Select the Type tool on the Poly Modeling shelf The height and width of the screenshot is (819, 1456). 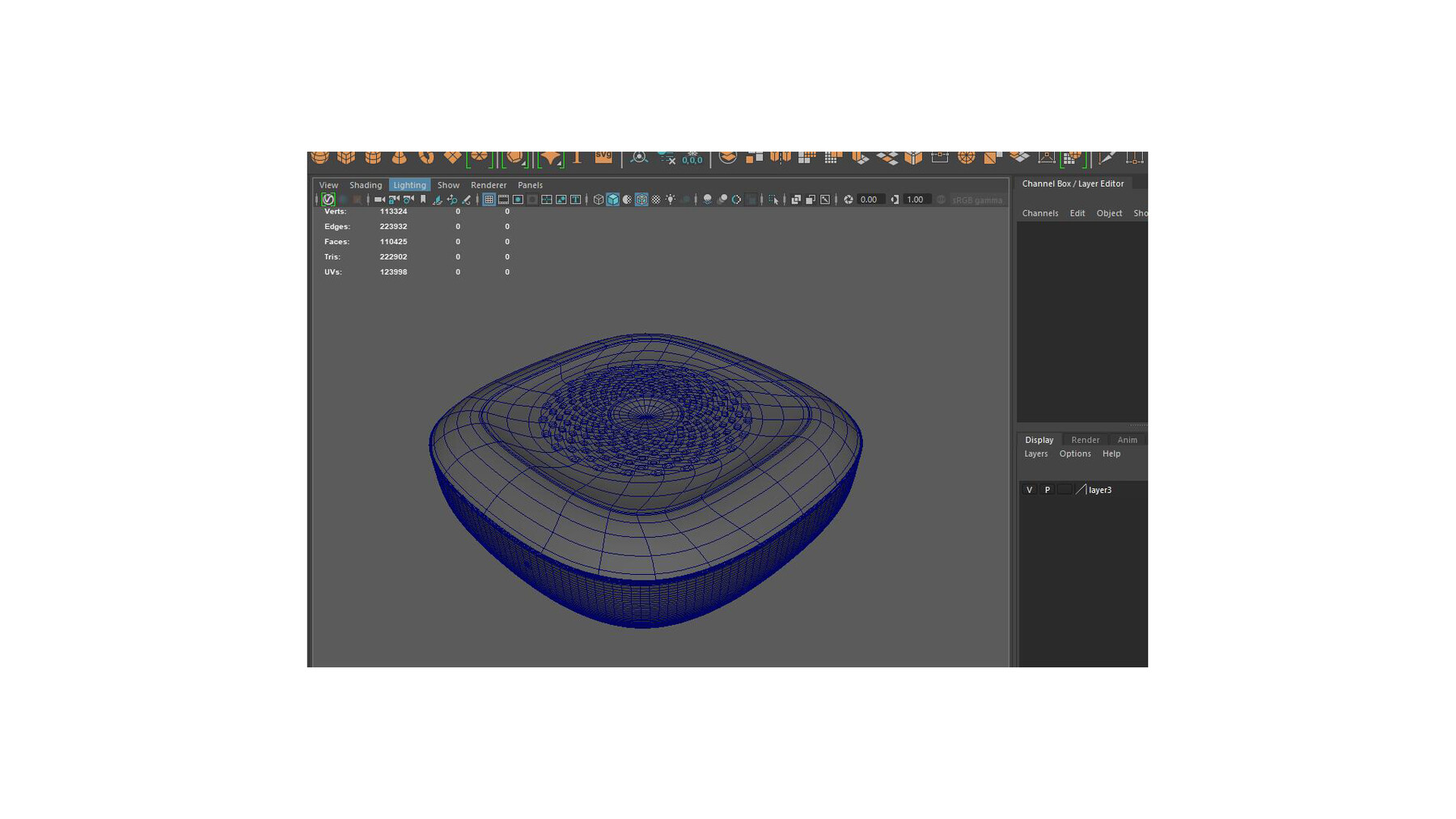576,157
